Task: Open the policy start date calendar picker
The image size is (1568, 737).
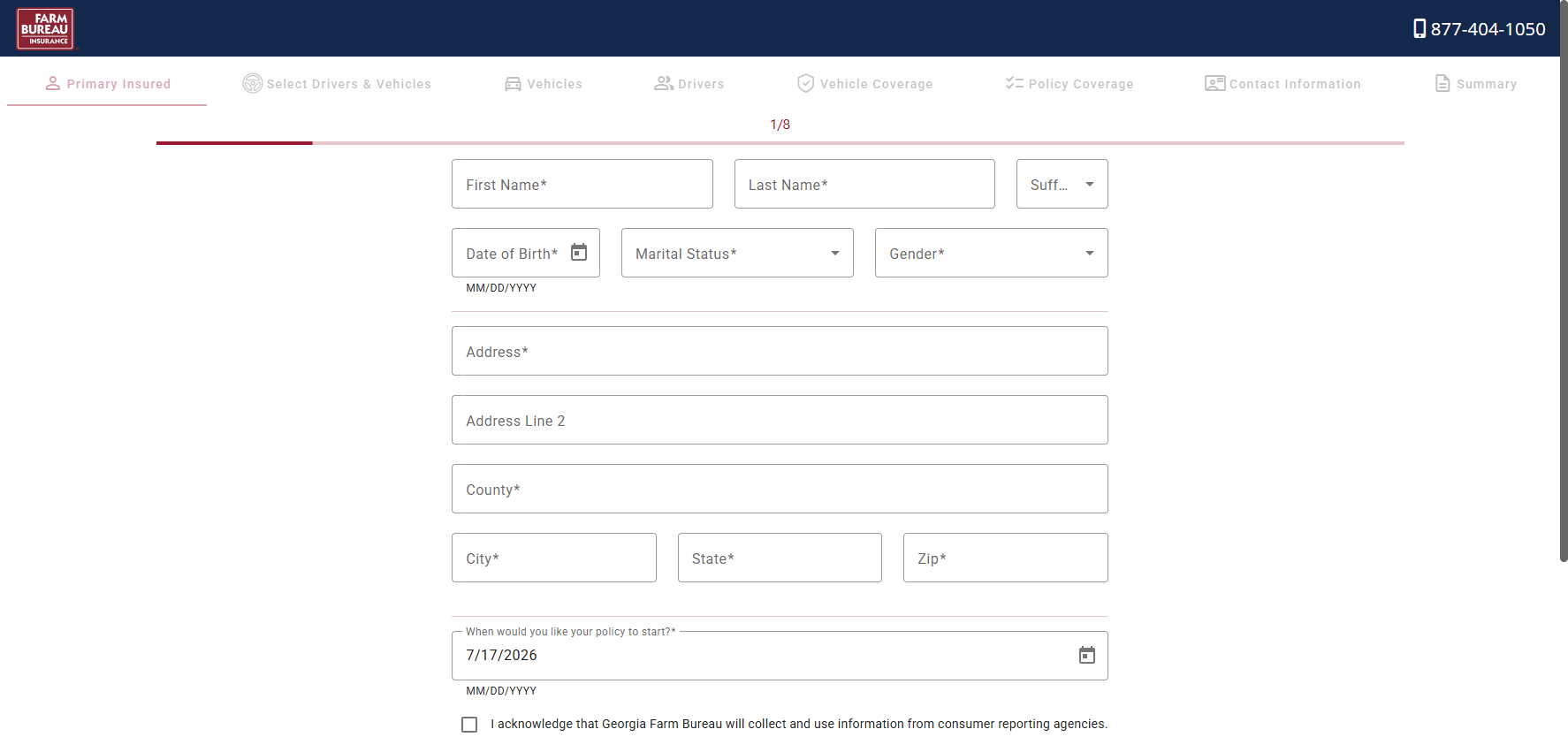Action: click(1087, 655)
